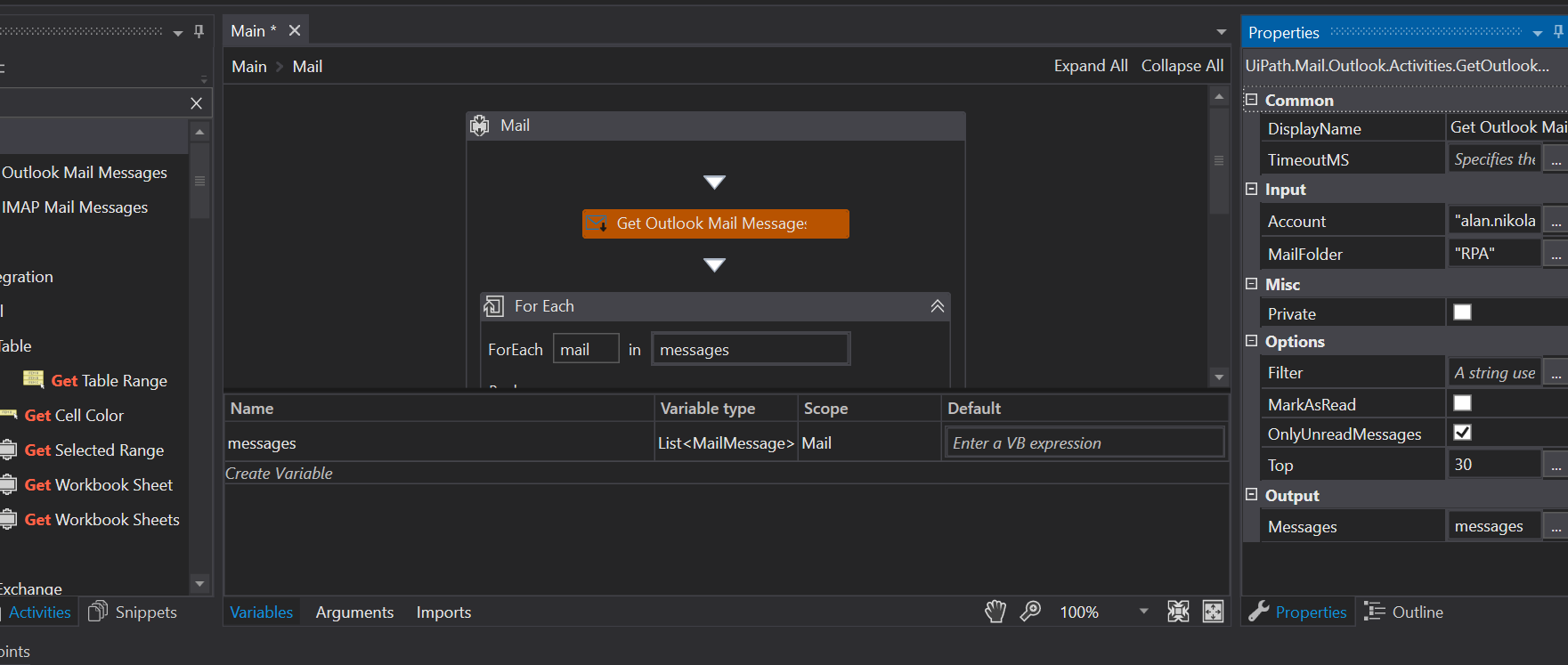Open the Activities tab
This screenshot has height=665, width=1568.
click(39, 612)
